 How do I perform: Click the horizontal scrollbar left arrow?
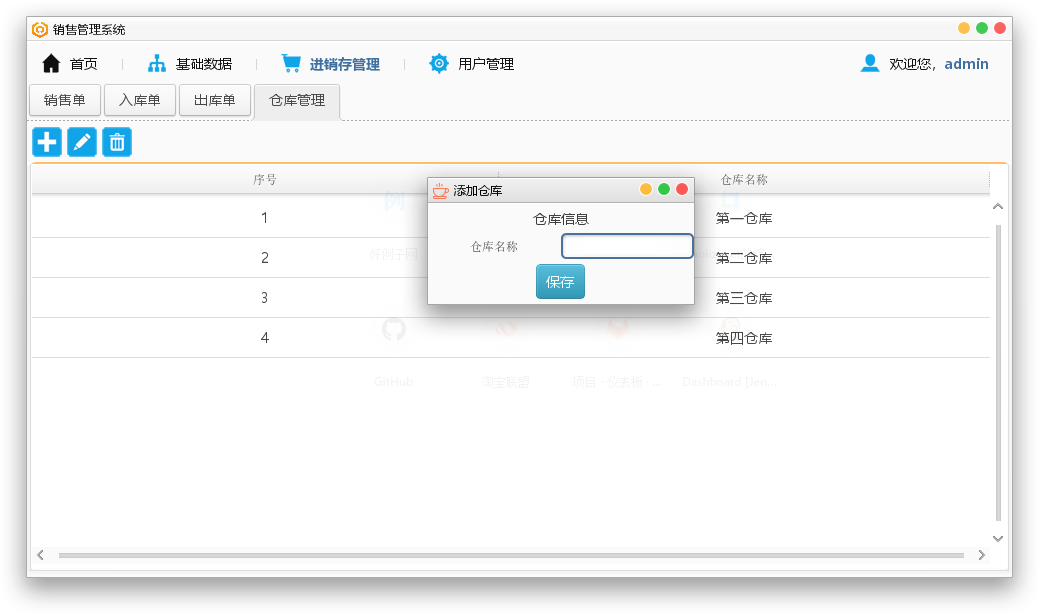coord(40,555)
